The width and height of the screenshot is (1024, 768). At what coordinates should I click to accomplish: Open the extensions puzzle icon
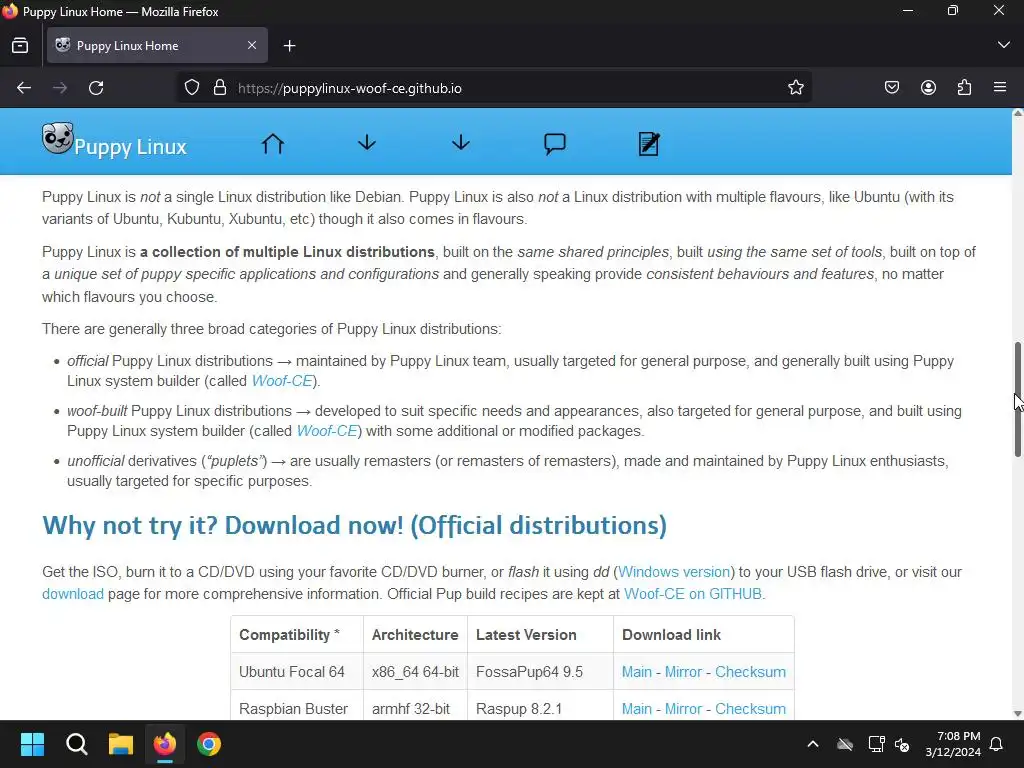tap(964, 88)
